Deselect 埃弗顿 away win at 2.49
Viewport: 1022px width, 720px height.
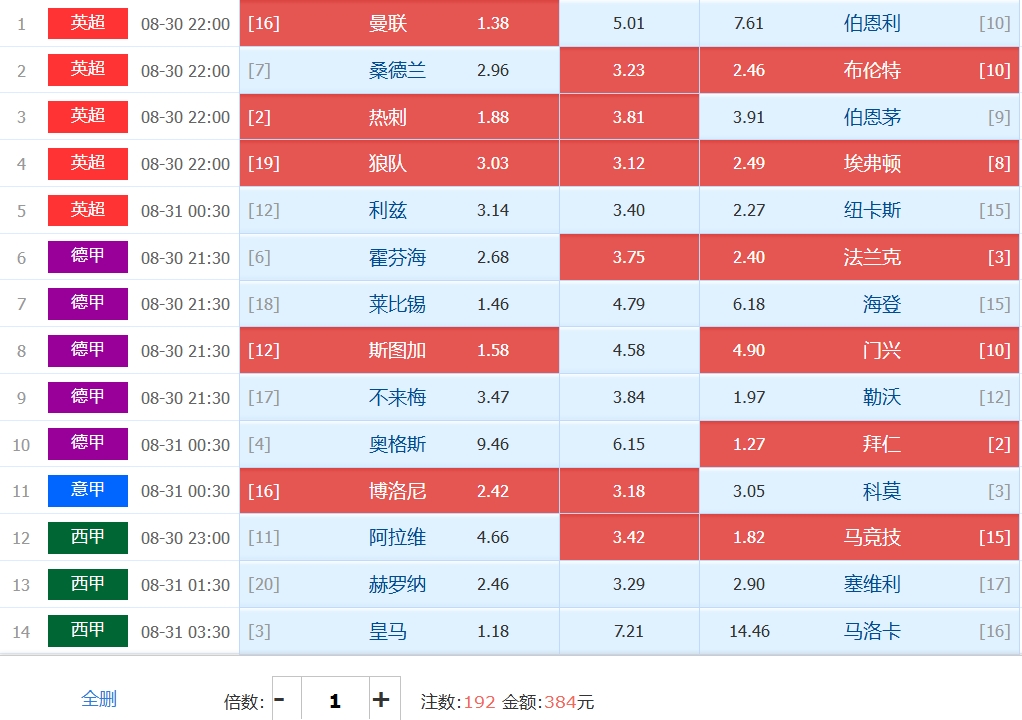point(859,164)
